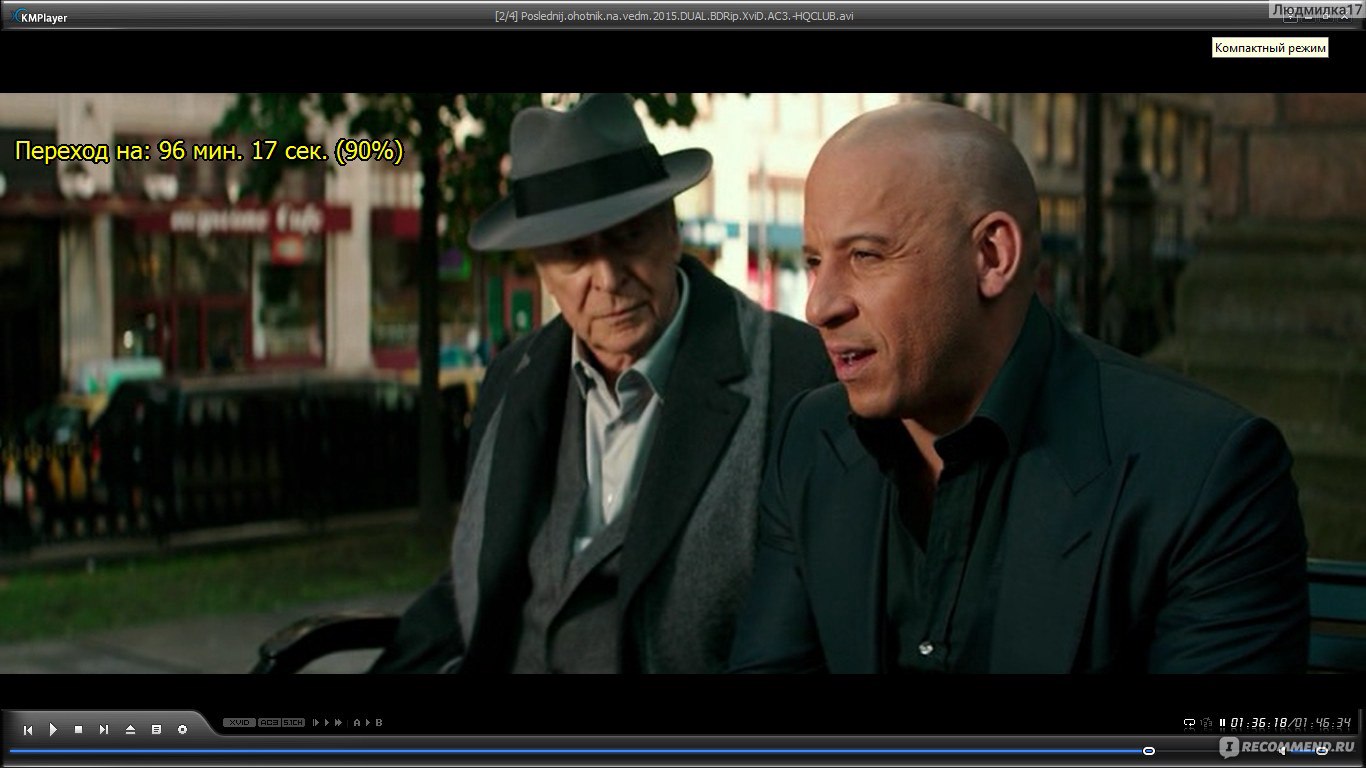
Task: Jump to the previous track
Action: click(28, 730)
